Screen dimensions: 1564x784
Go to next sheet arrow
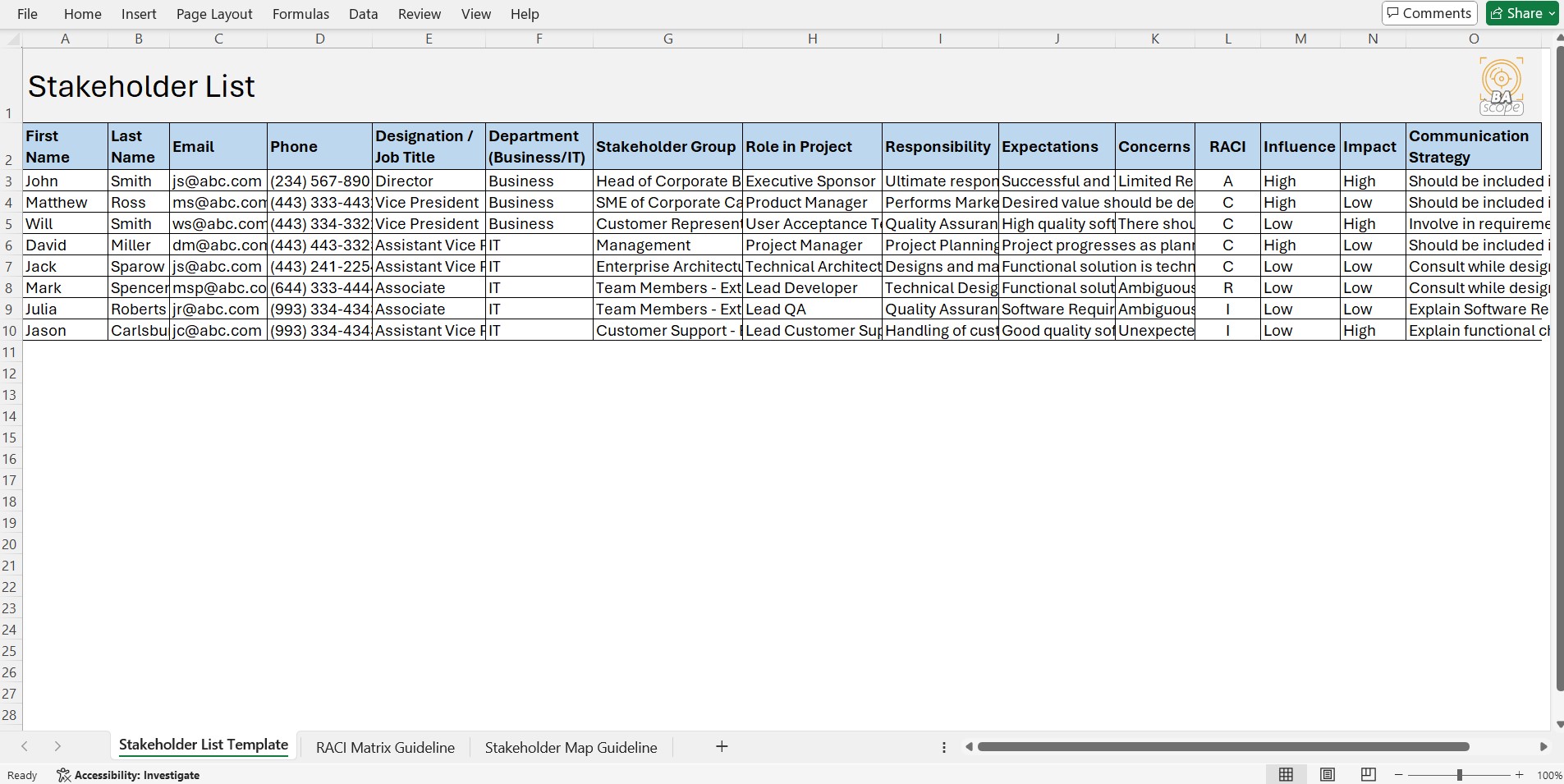click(x=57, y=746)
